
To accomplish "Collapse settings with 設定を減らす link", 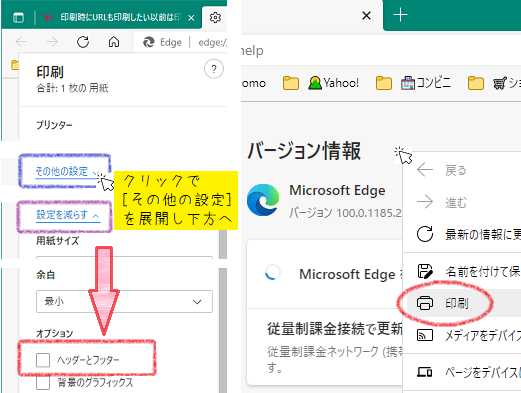I will coord(68,215).
